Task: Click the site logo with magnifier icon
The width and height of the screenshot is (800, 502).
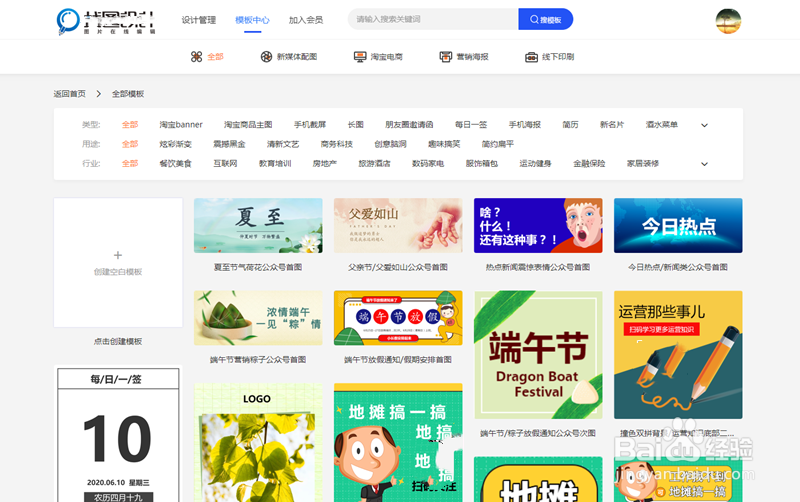Action: coord(106,21)
